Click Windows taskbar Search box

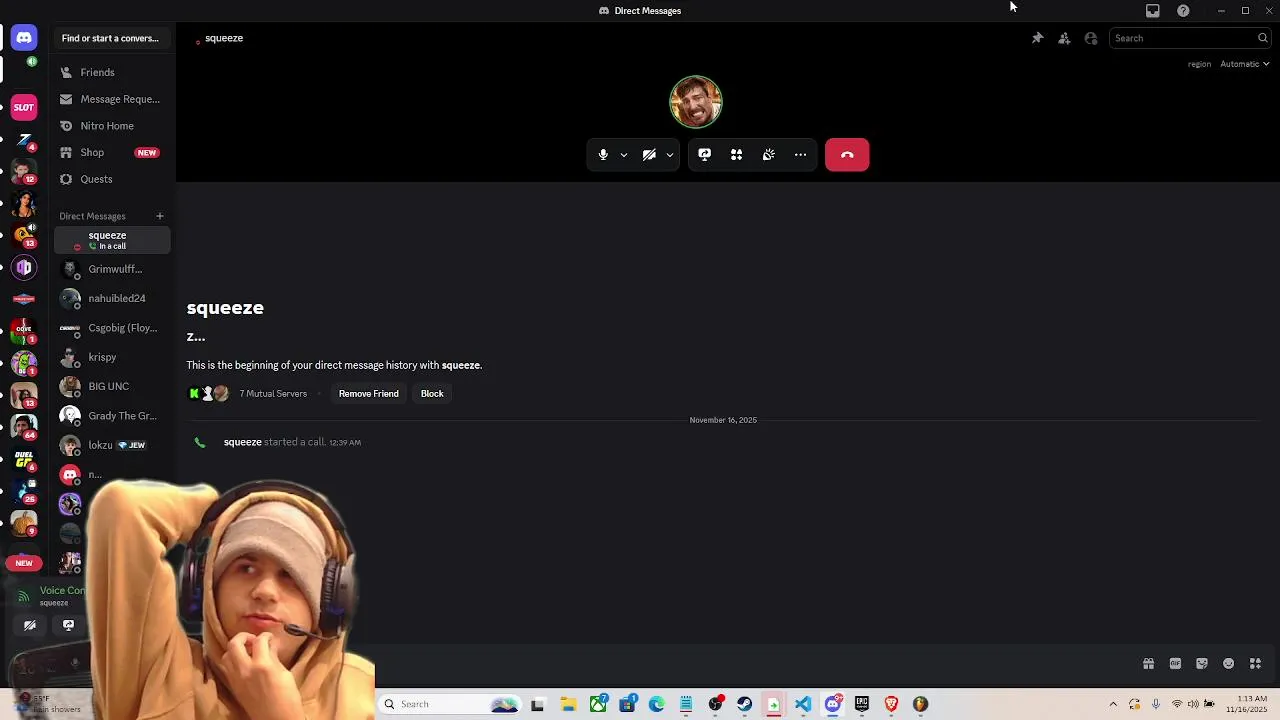[x=448, y=704]
